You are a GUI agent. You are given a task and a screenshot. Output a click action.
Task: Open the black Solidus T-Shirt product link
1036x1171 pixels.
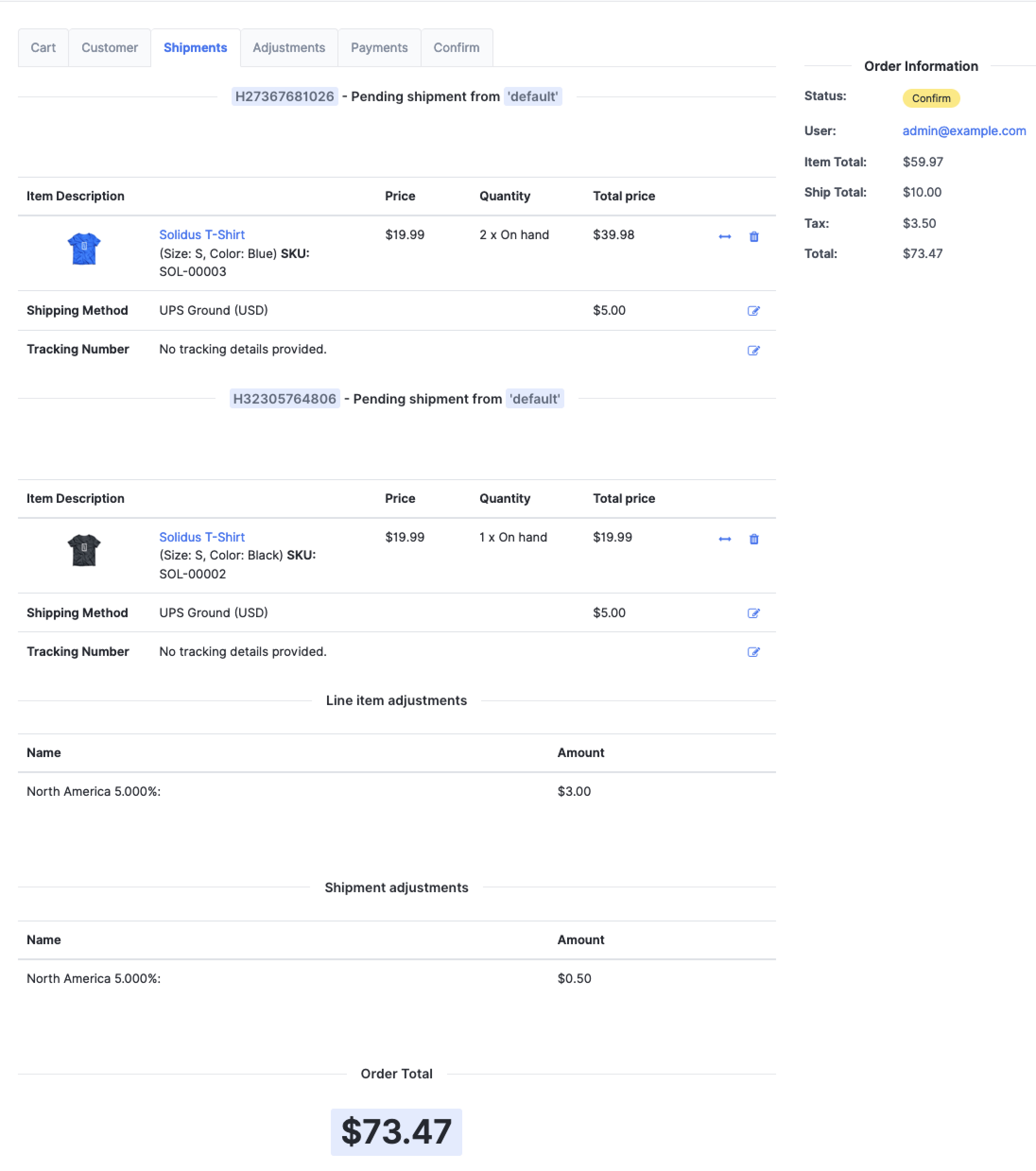pos(202,537)
